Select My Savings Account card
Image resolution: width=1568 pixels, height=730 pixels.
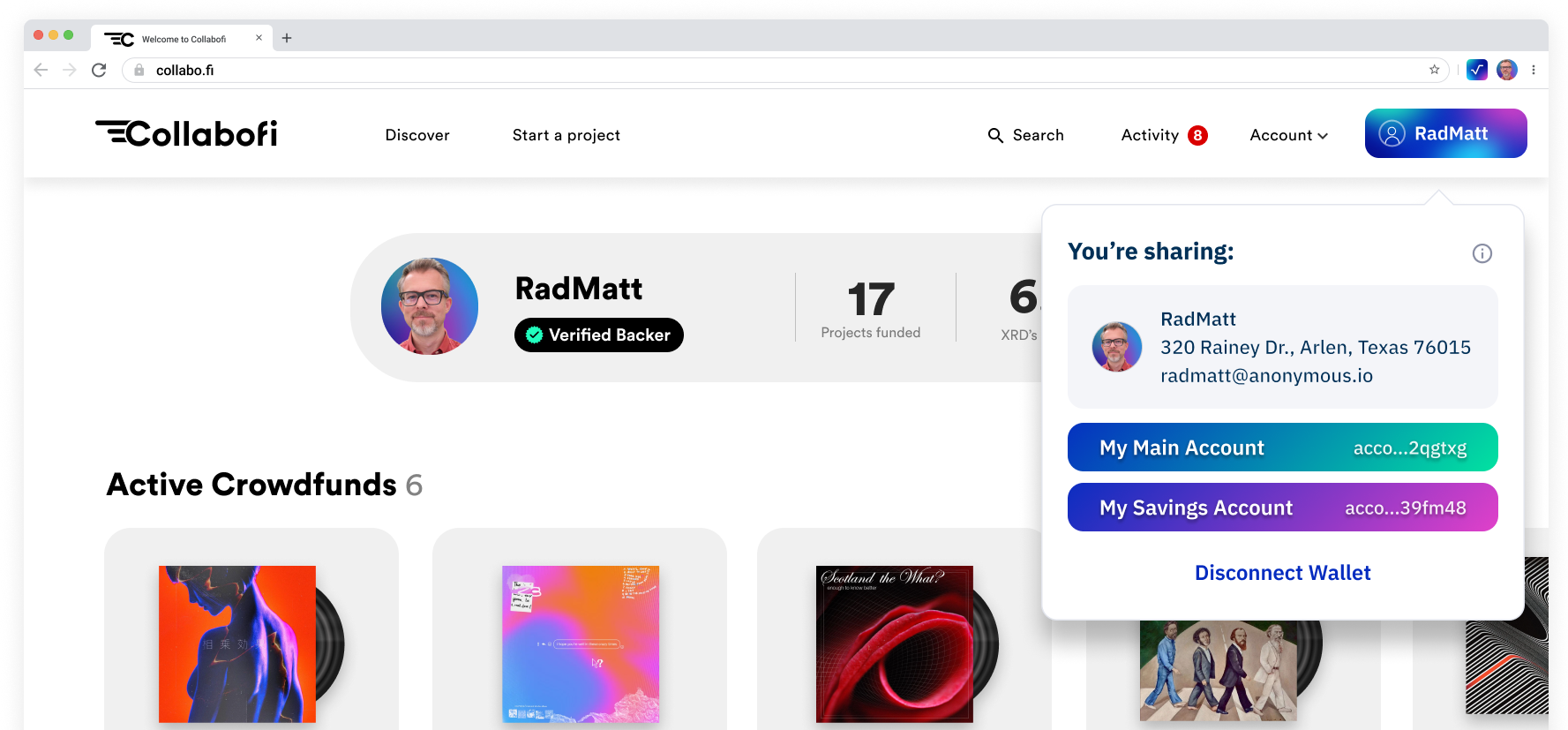(1282, 508)
